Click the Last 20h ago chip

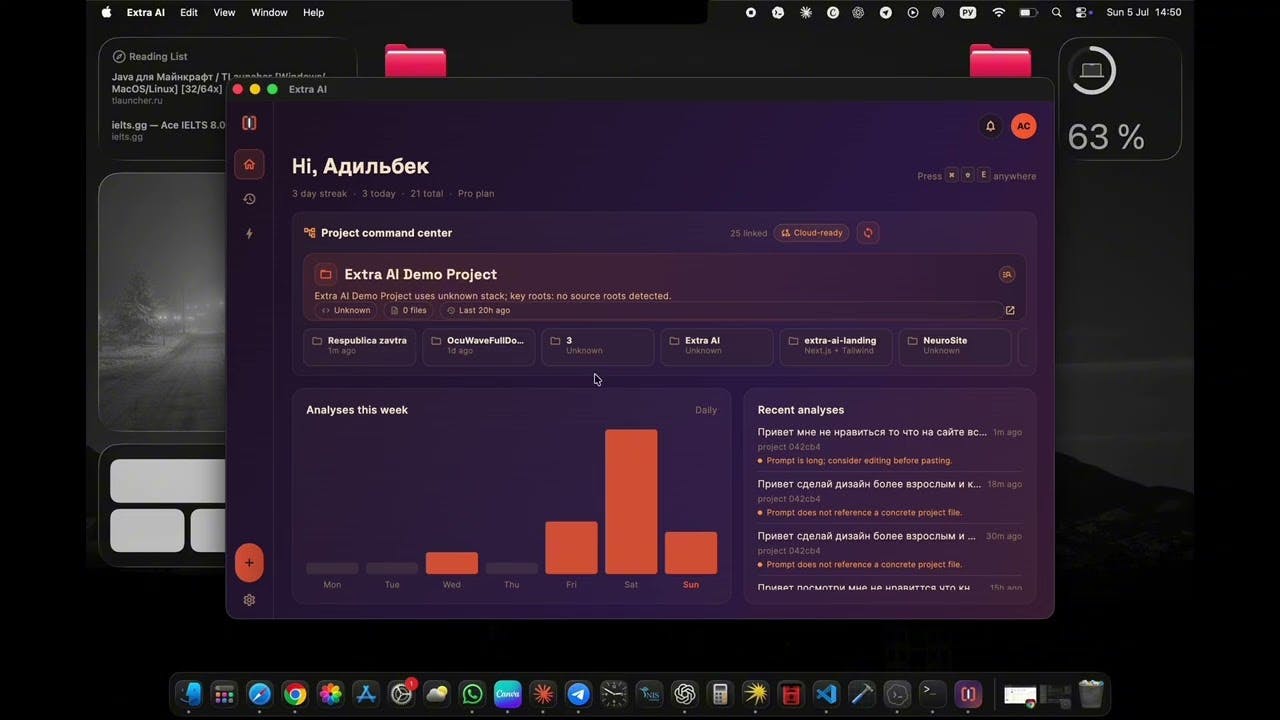coord(479,310)
